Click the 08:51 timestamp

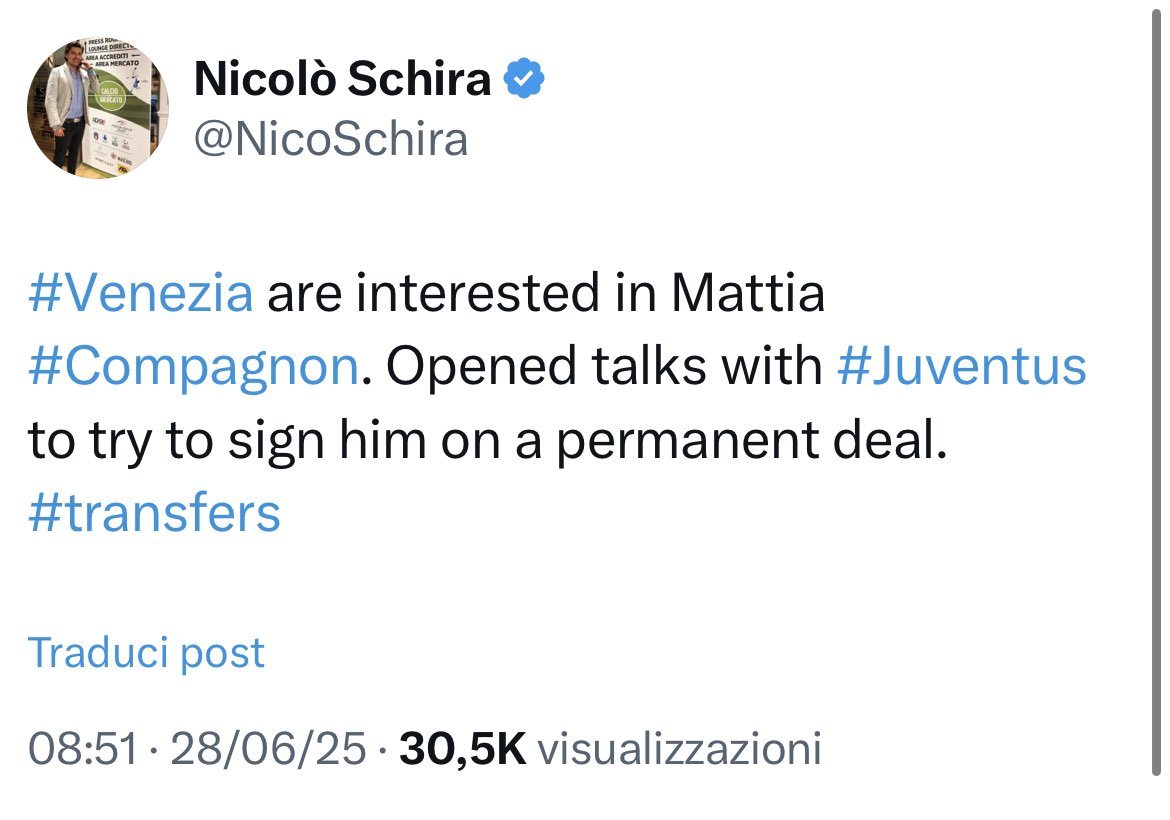[x=82, y=749]
